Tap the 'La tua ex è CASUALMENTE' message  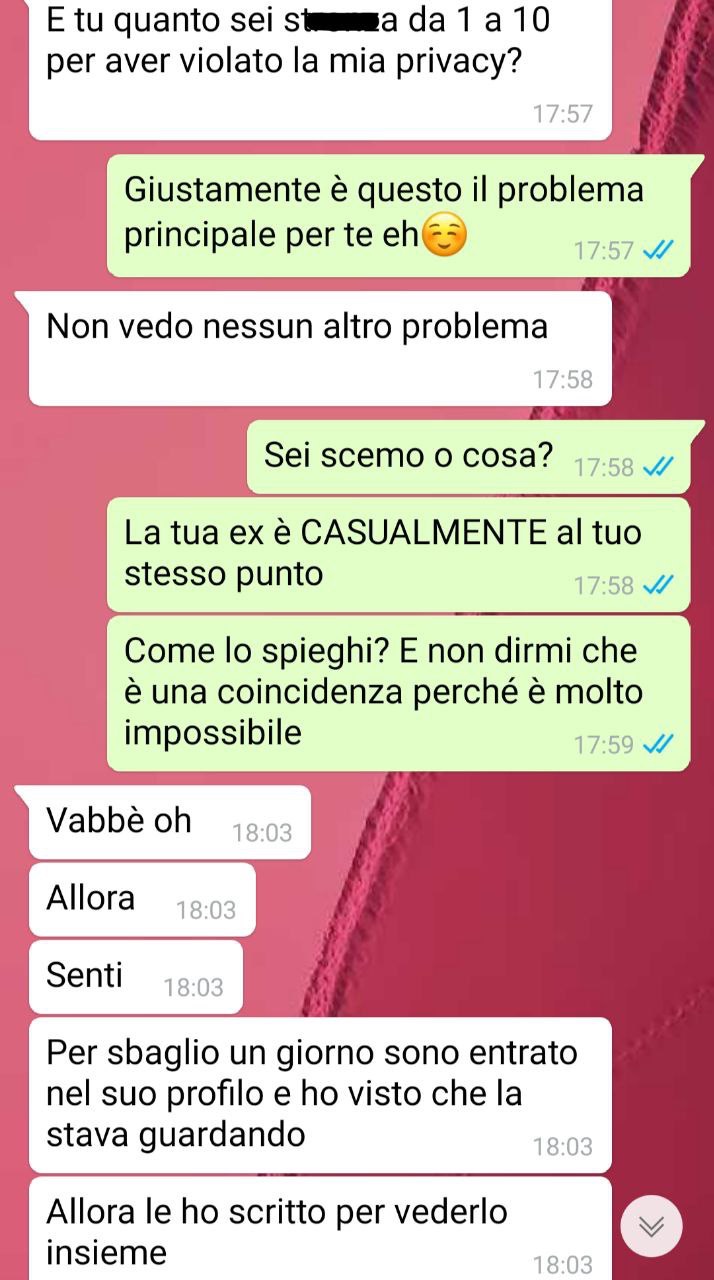point(398,554)
